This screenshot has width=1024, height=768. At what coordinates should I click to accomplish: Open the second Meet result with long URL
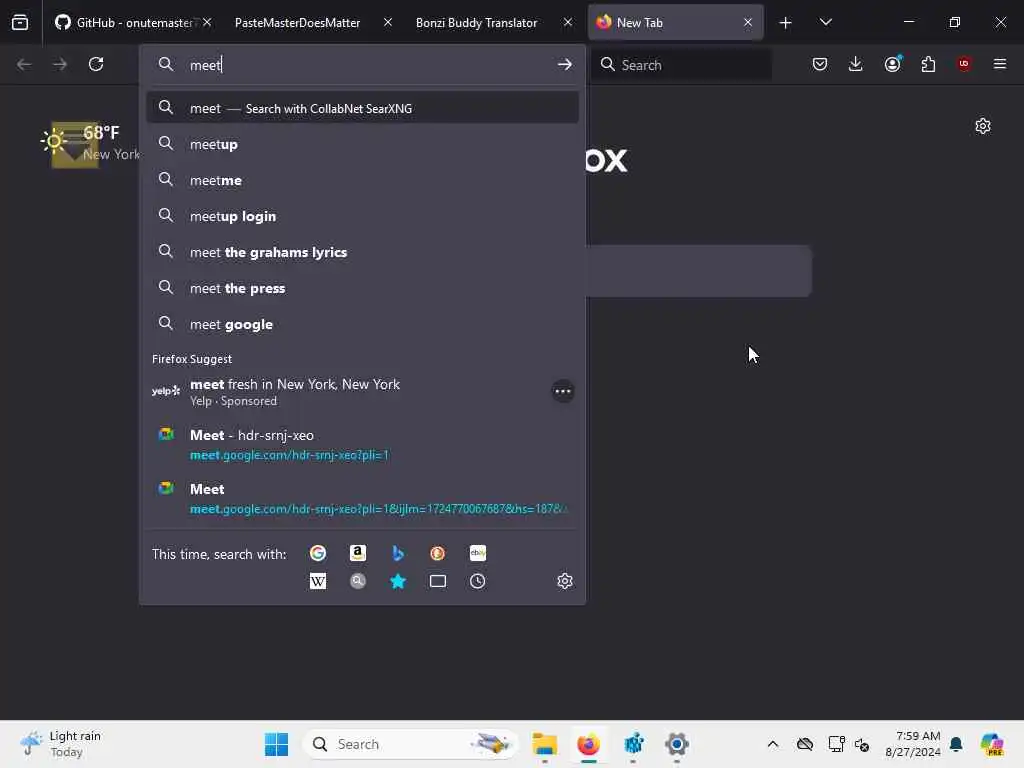tap(362, 498)
